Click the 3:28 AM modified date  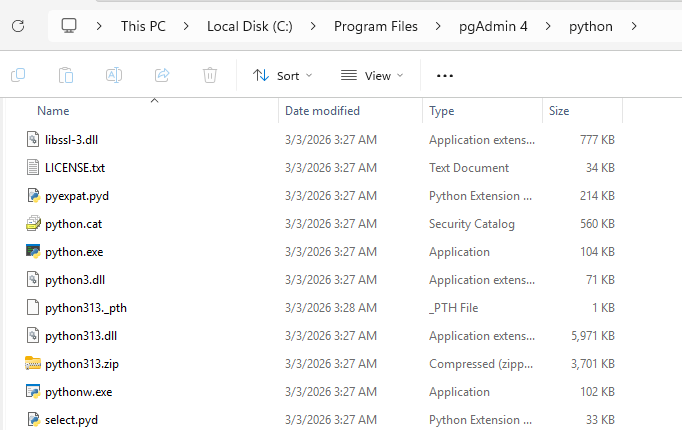click(331, 307)
